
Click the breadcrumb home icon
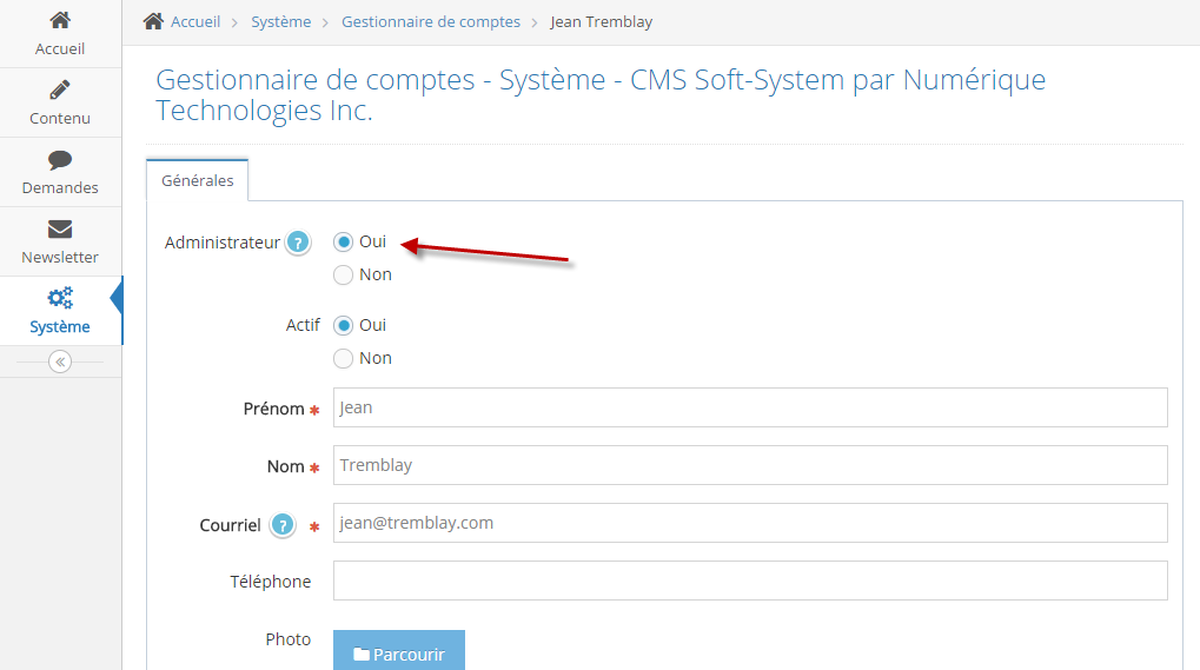[x=153, y=21]
